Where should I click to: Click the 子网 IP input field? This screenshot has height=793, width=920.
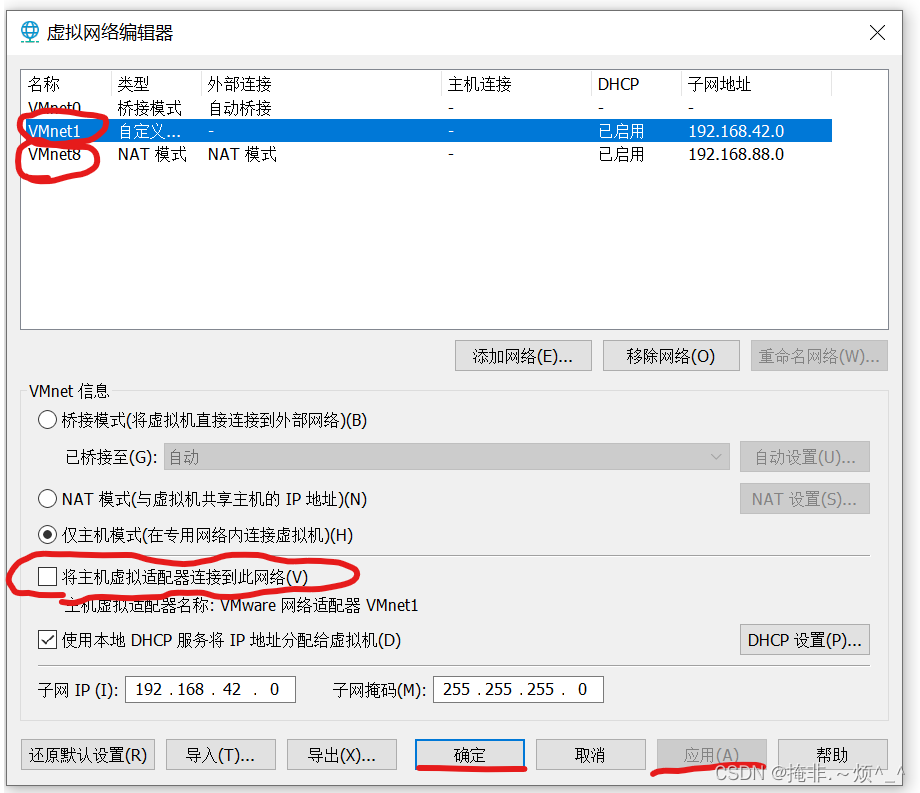pyautogui.click(x=210, y=689)
